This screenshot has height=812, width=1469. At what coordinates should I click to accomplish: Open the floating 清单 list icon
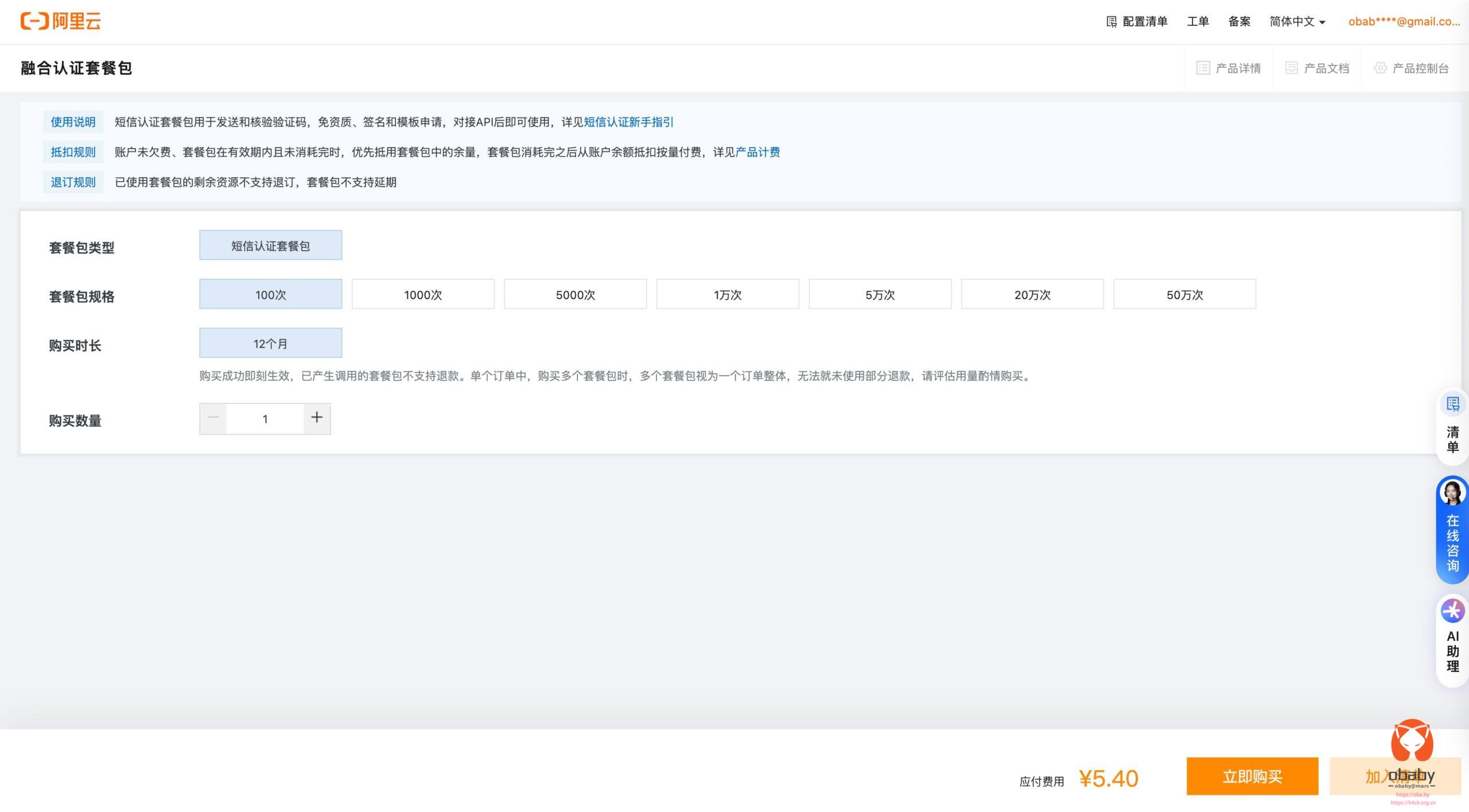pyautogui.click(x=1452, y=405)
